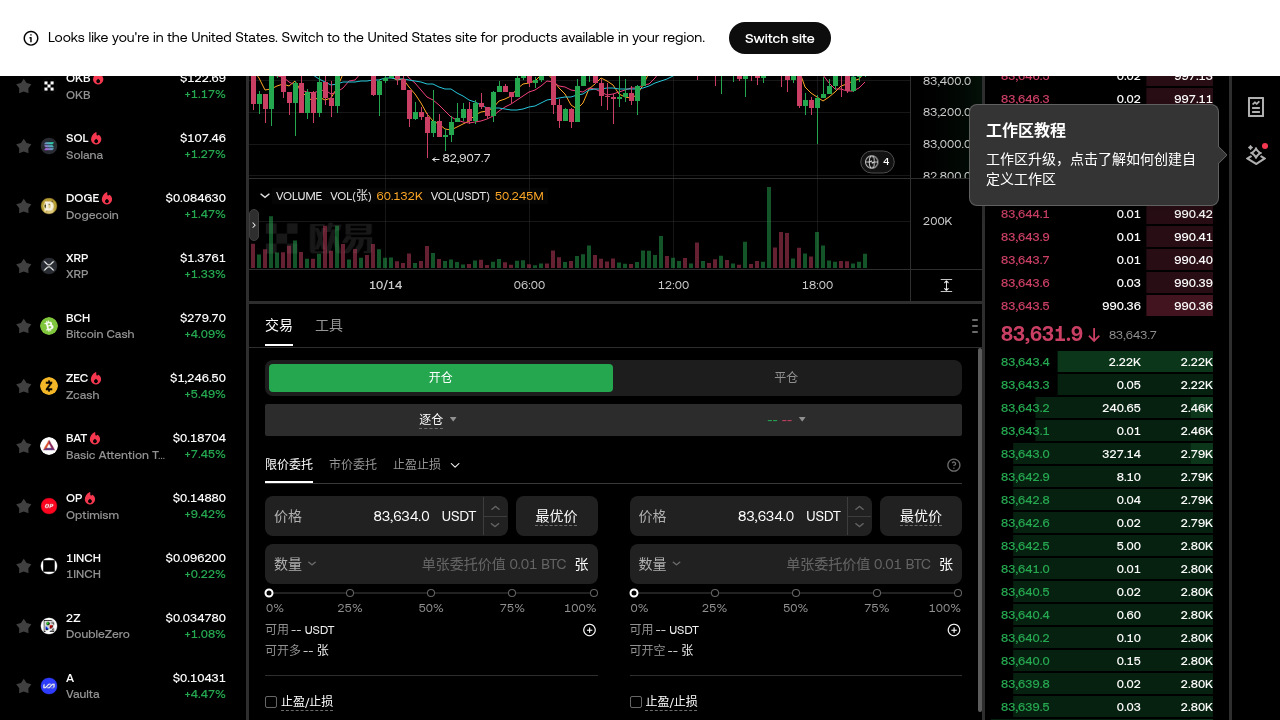Viewport: 1280px width, 720px height.
Task: Decrease long price with down stepper
Action: click(x=495, y=525)
